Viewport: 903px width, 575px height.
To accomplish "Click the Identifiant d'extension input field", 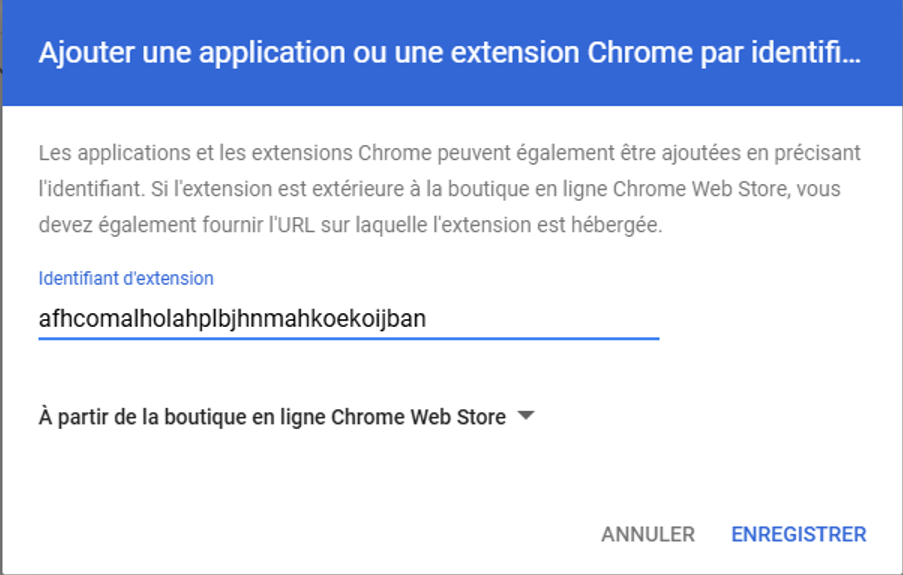I will (348, 319).
